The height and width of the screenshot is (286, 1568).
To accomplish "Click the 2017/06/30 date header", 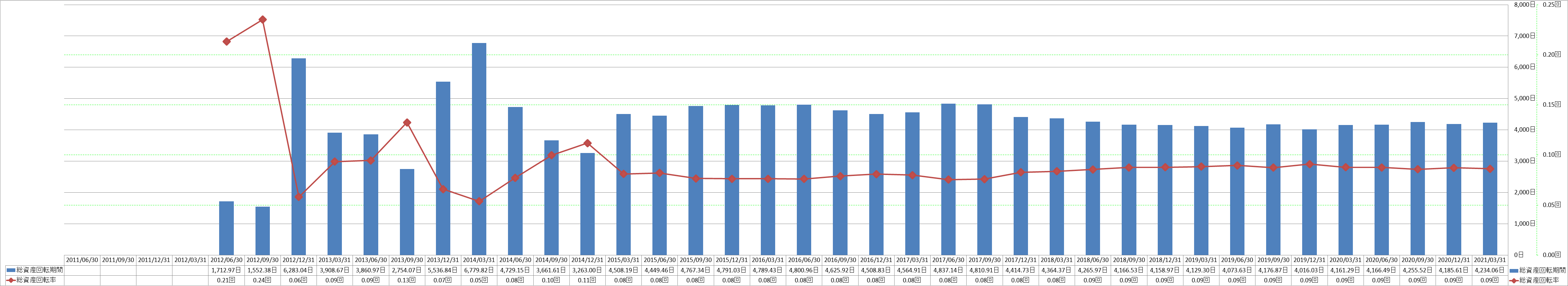I will [x=948, y=260].
